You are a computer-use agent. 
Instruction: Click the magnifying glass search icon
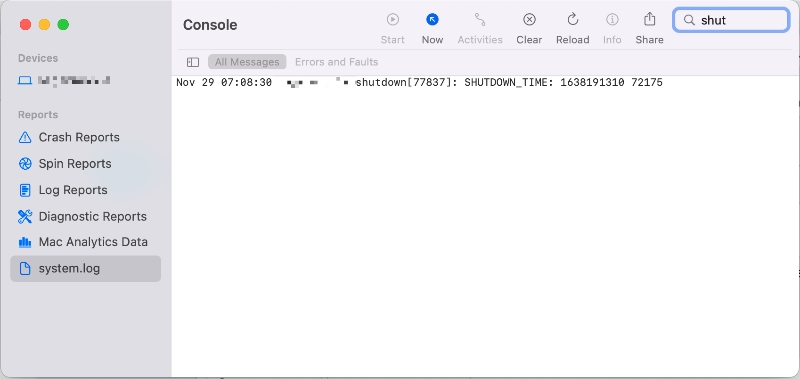(x=689, y=20)
